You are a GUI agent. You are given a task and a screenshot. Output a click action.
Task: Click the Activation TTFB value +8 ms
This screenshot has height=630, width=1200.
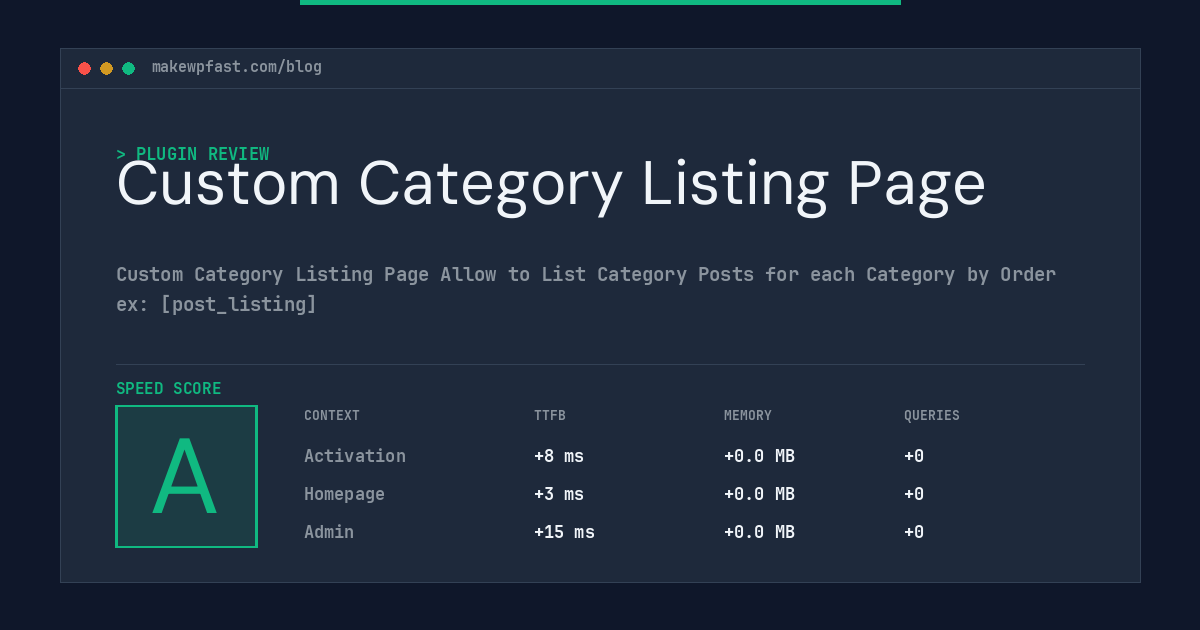pyautogui.click(x=559, y=456)
